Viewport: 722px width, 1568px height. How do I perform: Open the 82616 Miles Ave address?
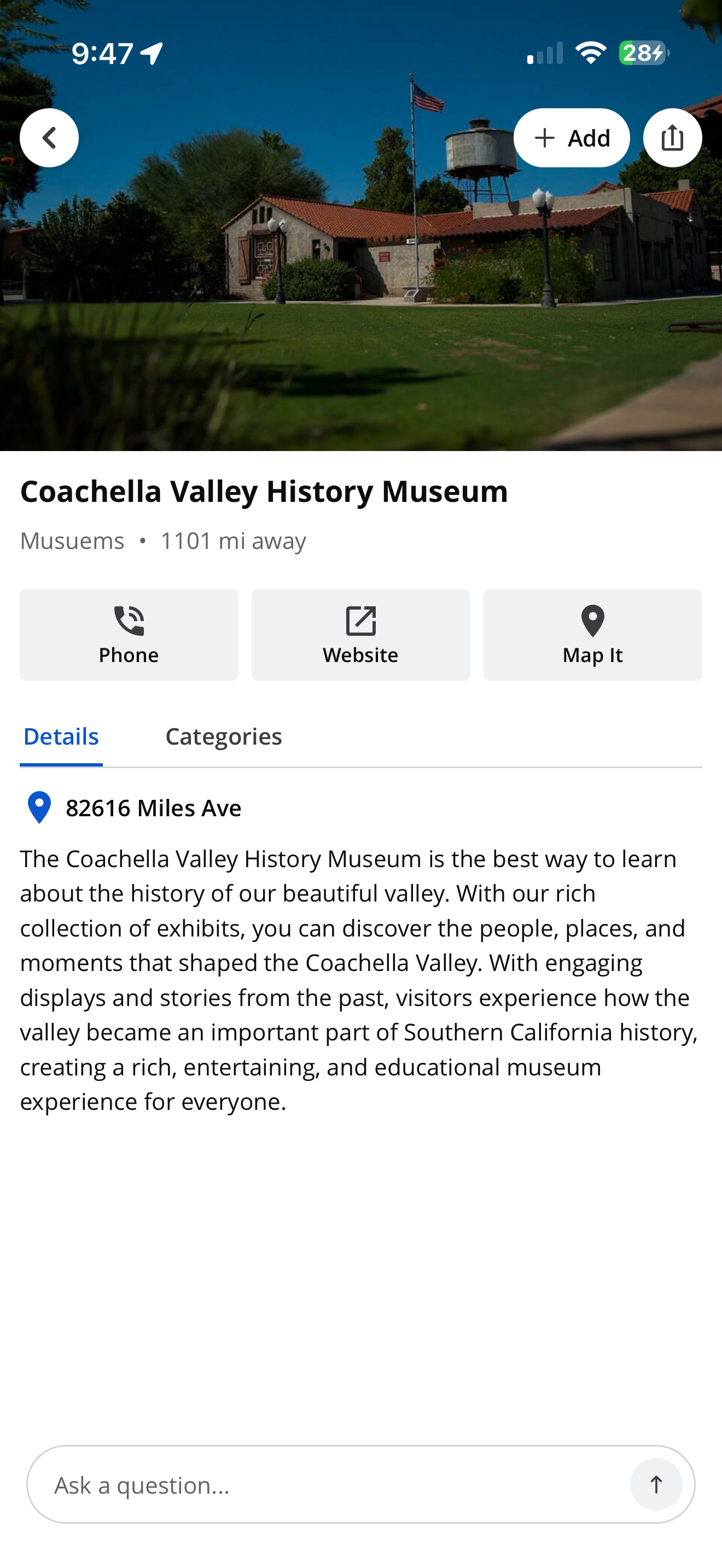(153, 808)
